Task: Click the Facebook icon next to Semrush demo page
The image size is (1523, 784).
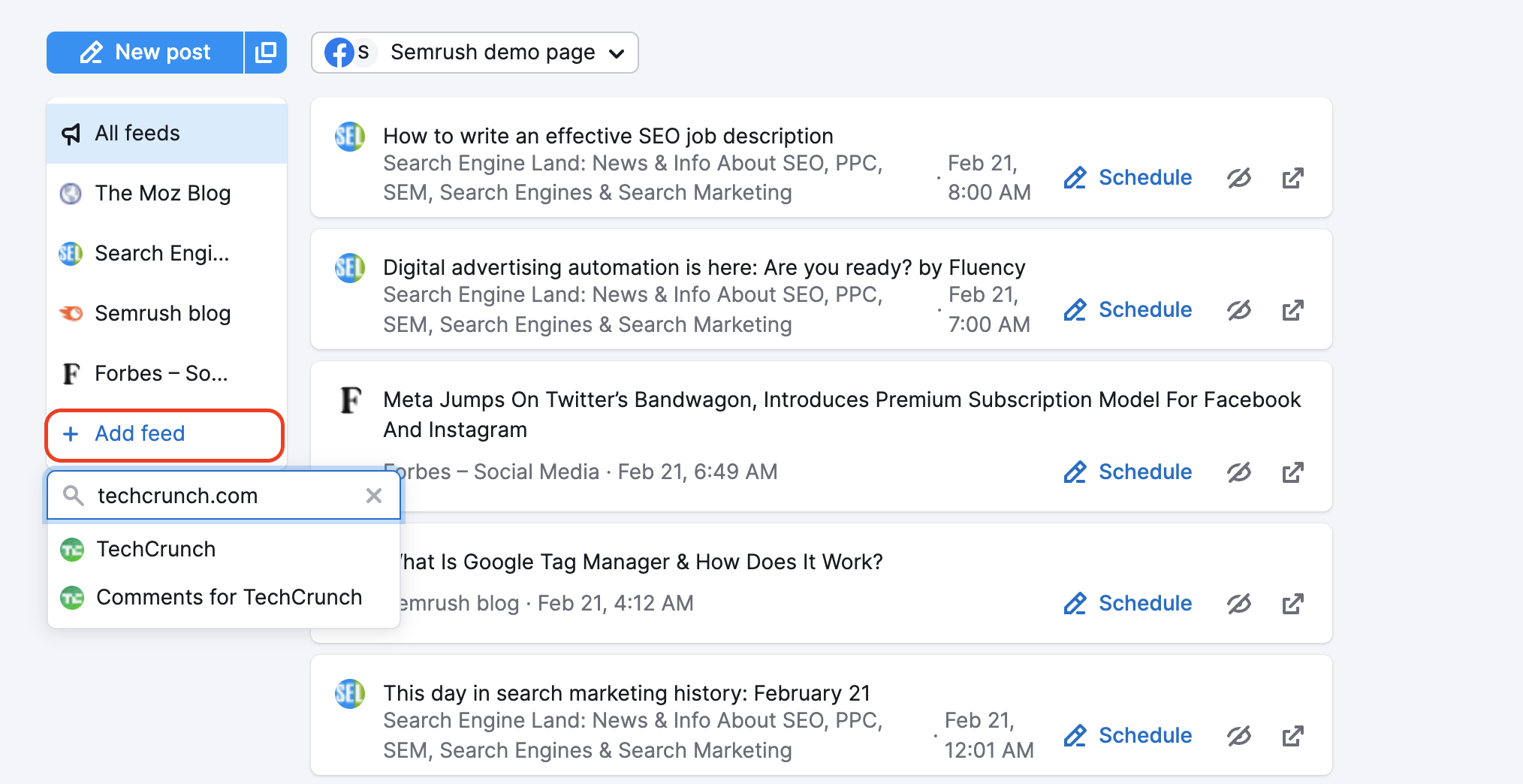Action: point(339,52)
